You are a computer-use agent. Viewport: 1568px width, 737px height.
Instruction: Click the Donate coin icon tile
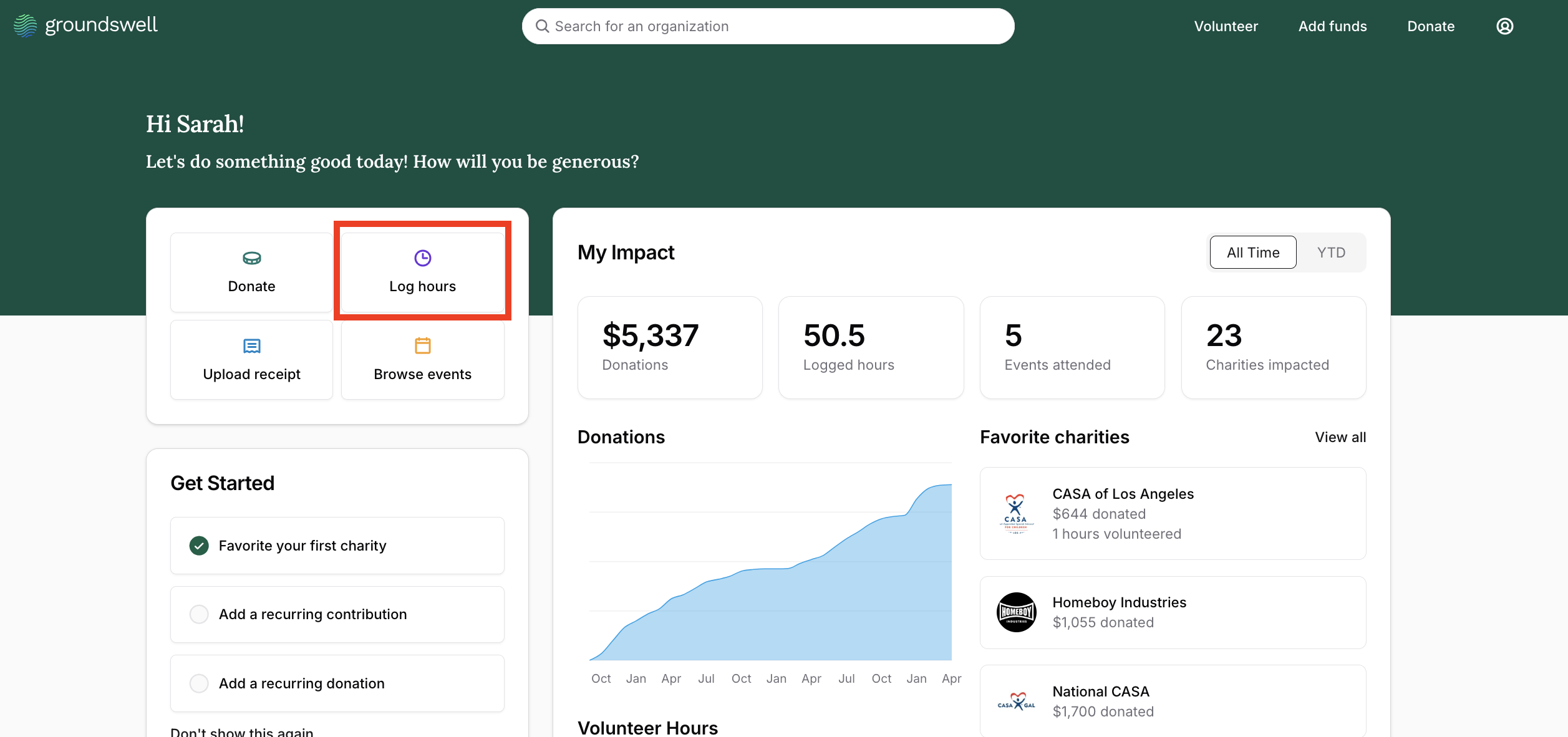pos(252,258)
